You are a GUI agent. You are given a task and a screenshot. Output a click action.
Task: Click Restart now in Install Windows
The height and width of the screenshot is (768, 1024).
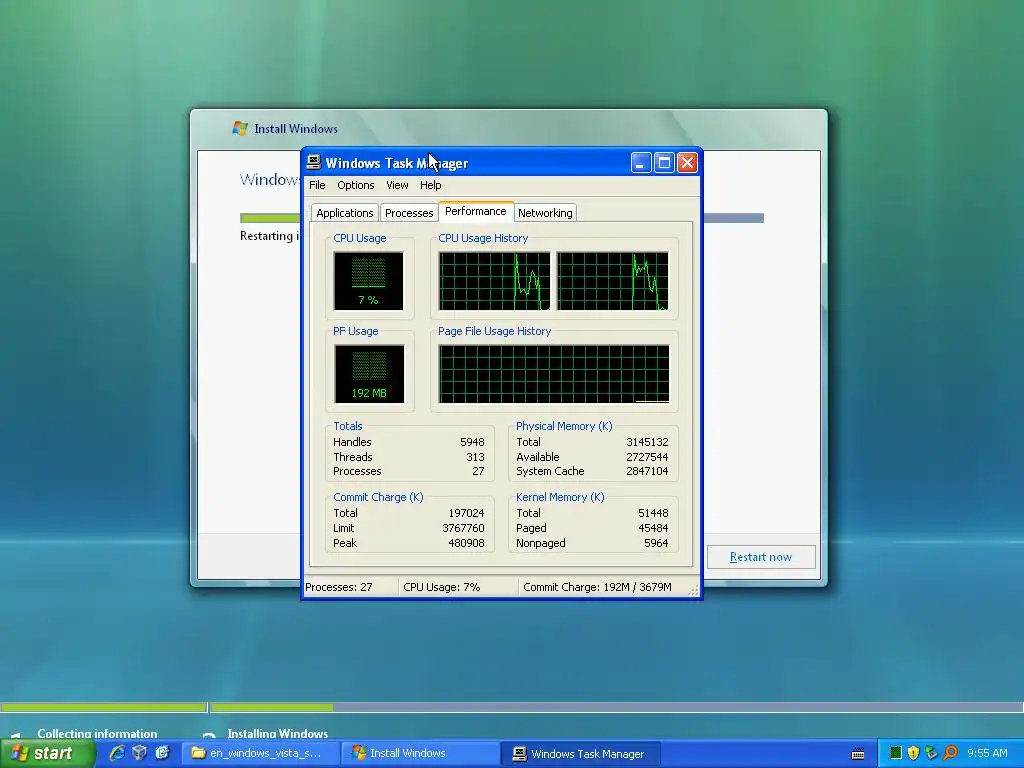[x=761, y=557]
